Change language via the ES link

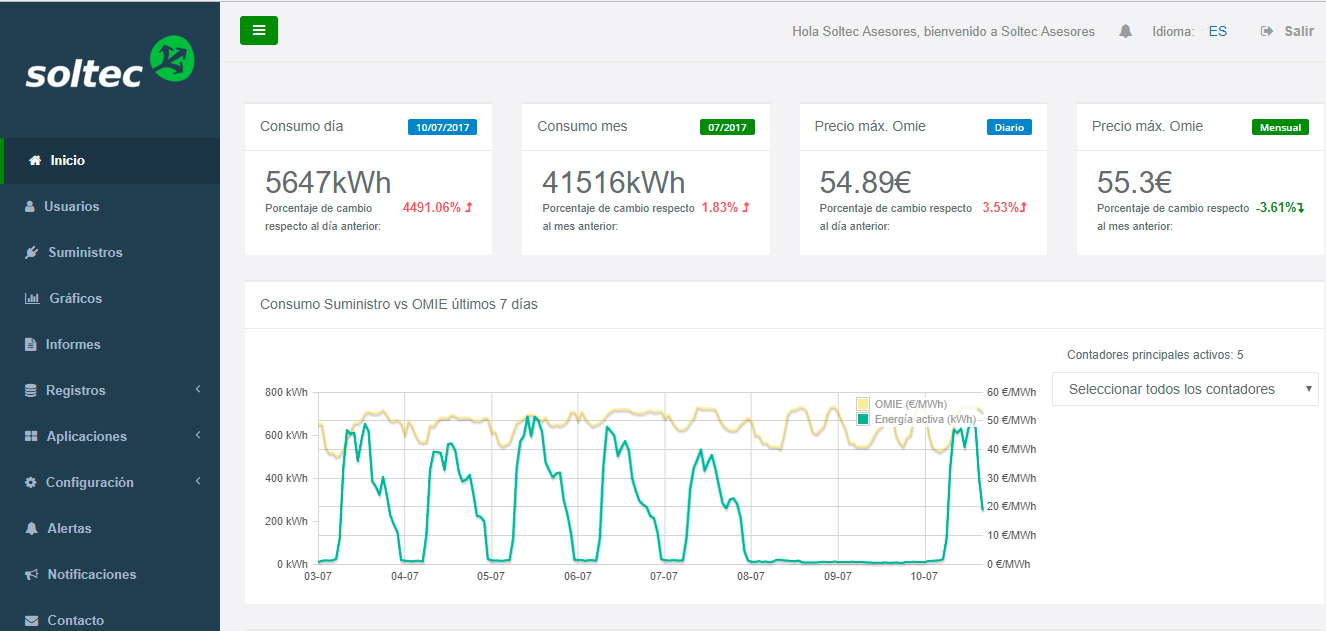pos(1217,31)
